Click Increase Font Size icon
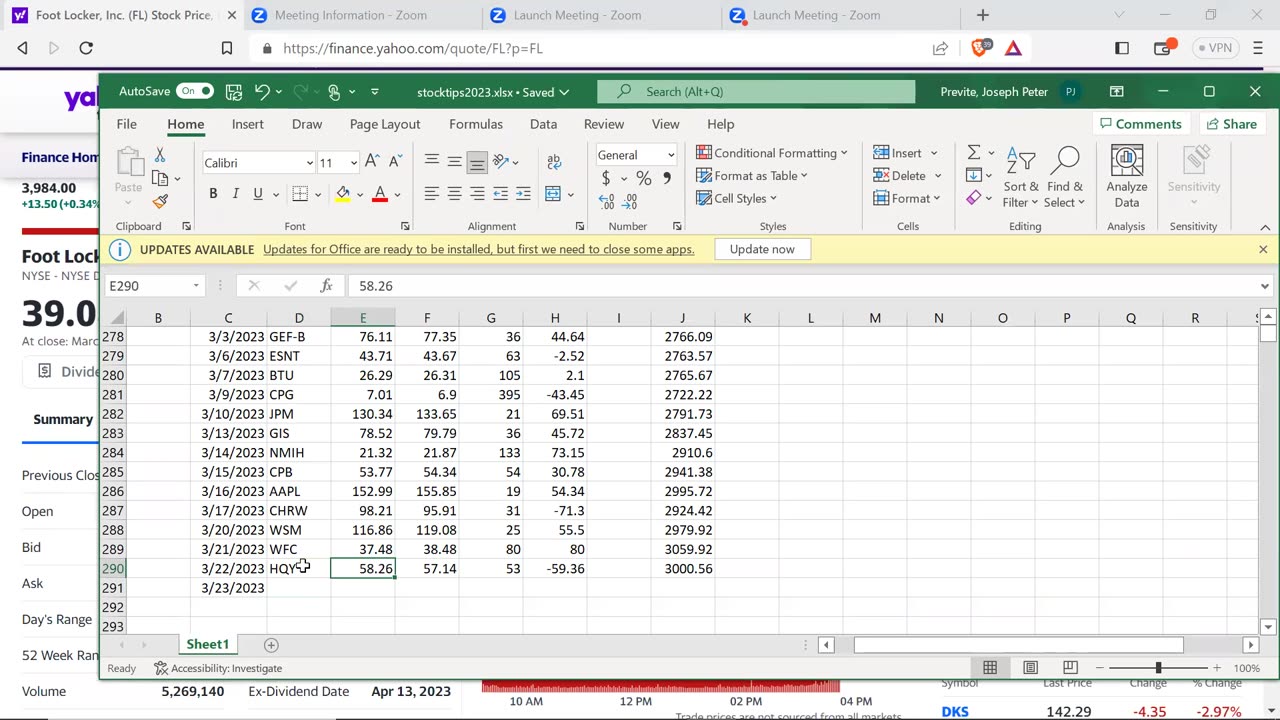Screen dimensions: 1280x720 (x=372, y=161)
